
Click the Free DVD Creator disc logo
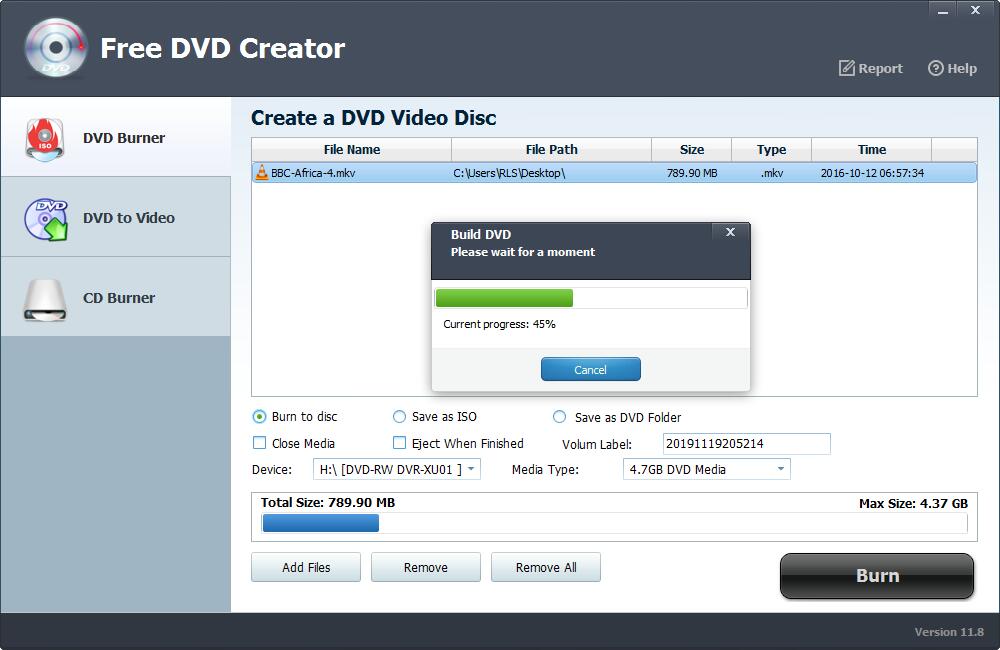tap(55, 48)
